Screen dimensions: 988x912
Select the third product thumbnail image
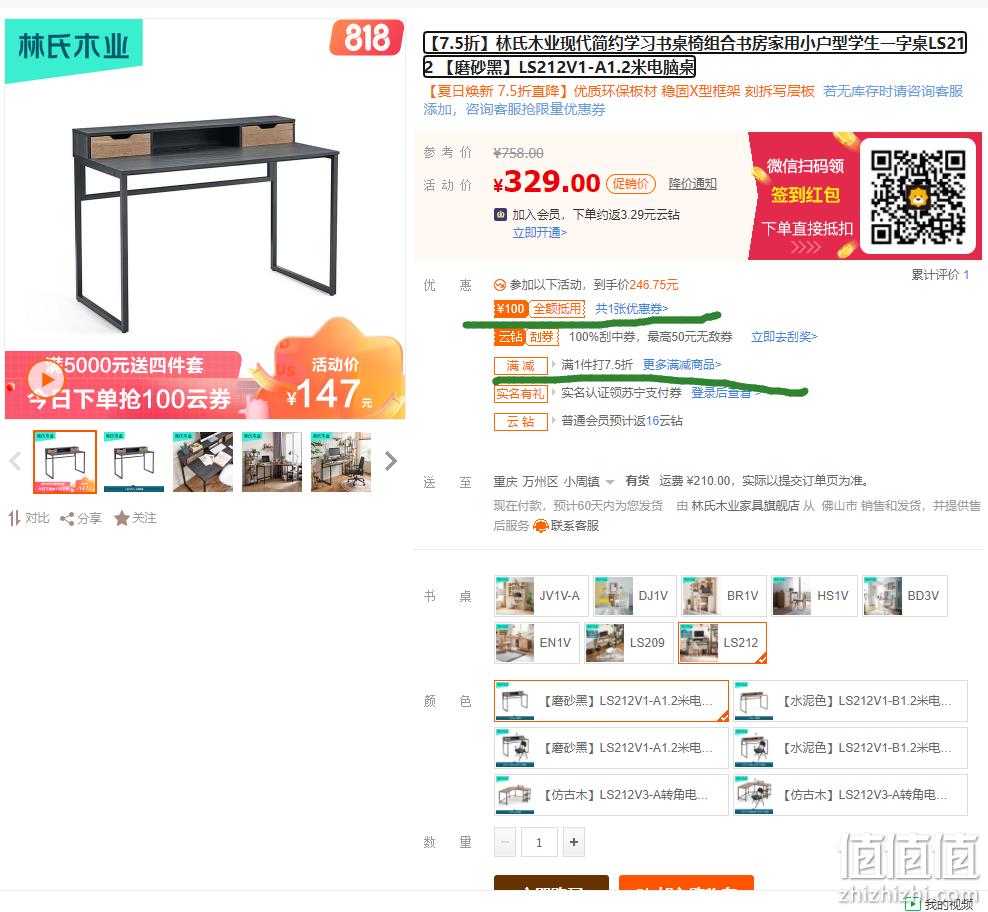203,462
